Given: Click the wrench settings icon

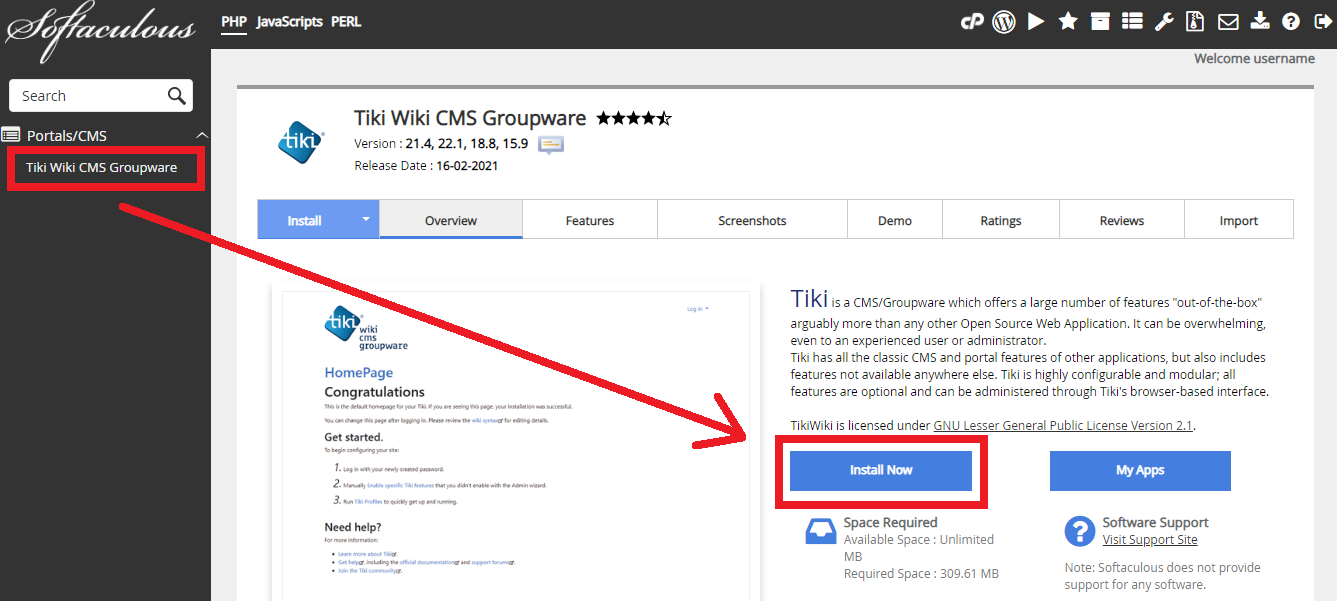Looking at the screenshot, I should pyautogui.click(x=1163, y=21).
